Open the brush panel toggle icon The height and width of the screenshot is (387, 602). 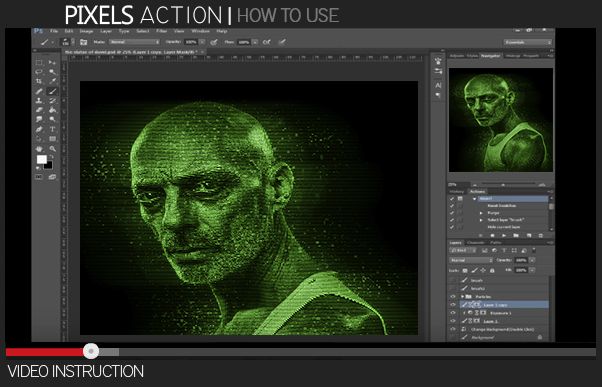83,42
